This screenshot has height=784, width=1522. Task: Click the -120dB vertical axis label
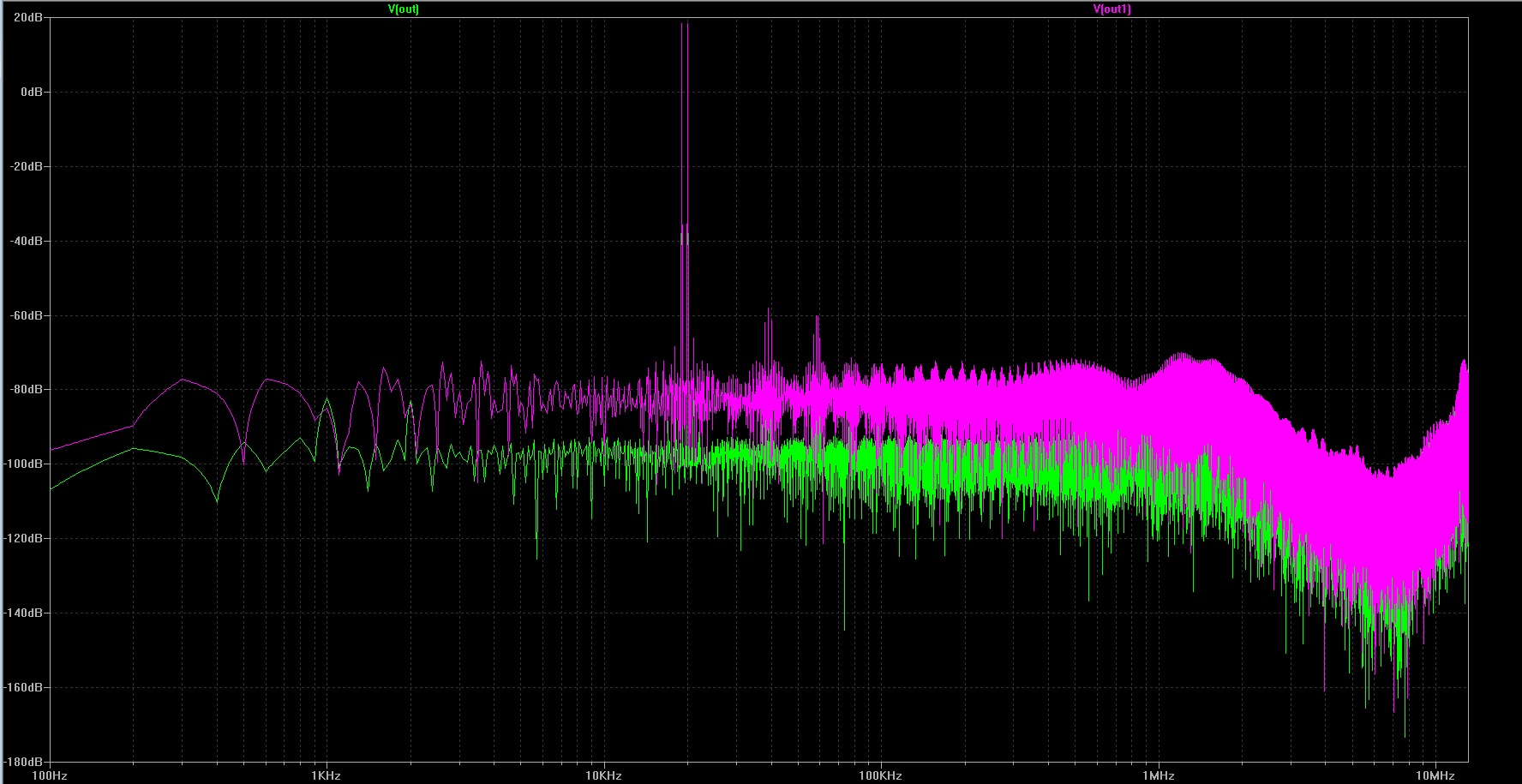pyautogui.click(x=23, y=538)
